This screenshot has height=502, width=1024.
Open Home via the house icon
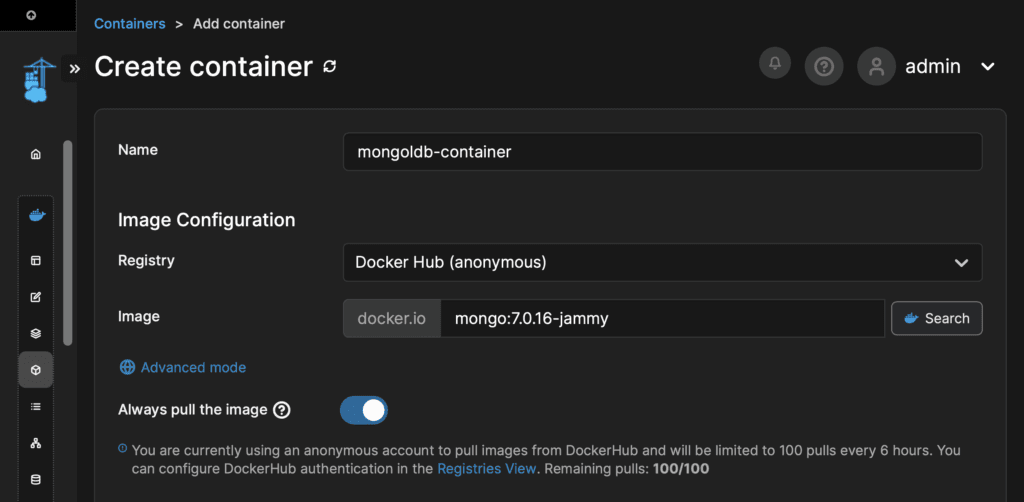(x=36, y=154)
